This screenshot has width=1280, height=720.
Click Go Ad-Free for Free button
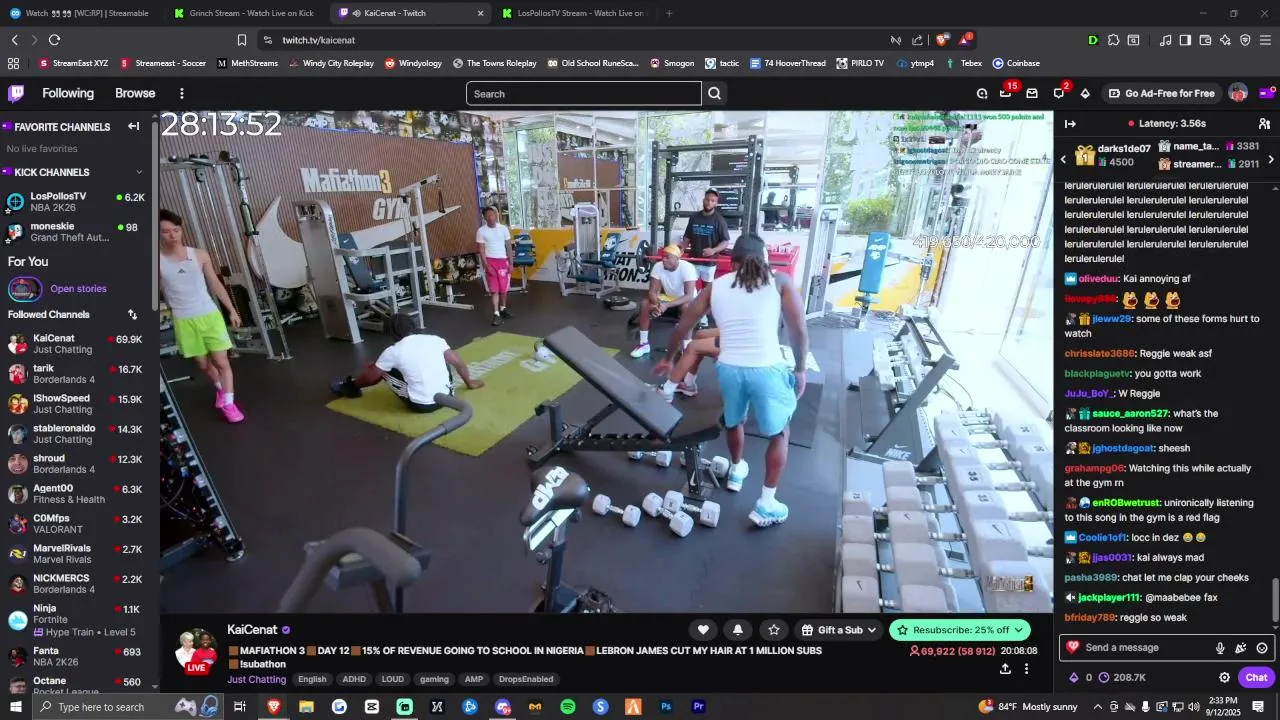[1161, 93]
